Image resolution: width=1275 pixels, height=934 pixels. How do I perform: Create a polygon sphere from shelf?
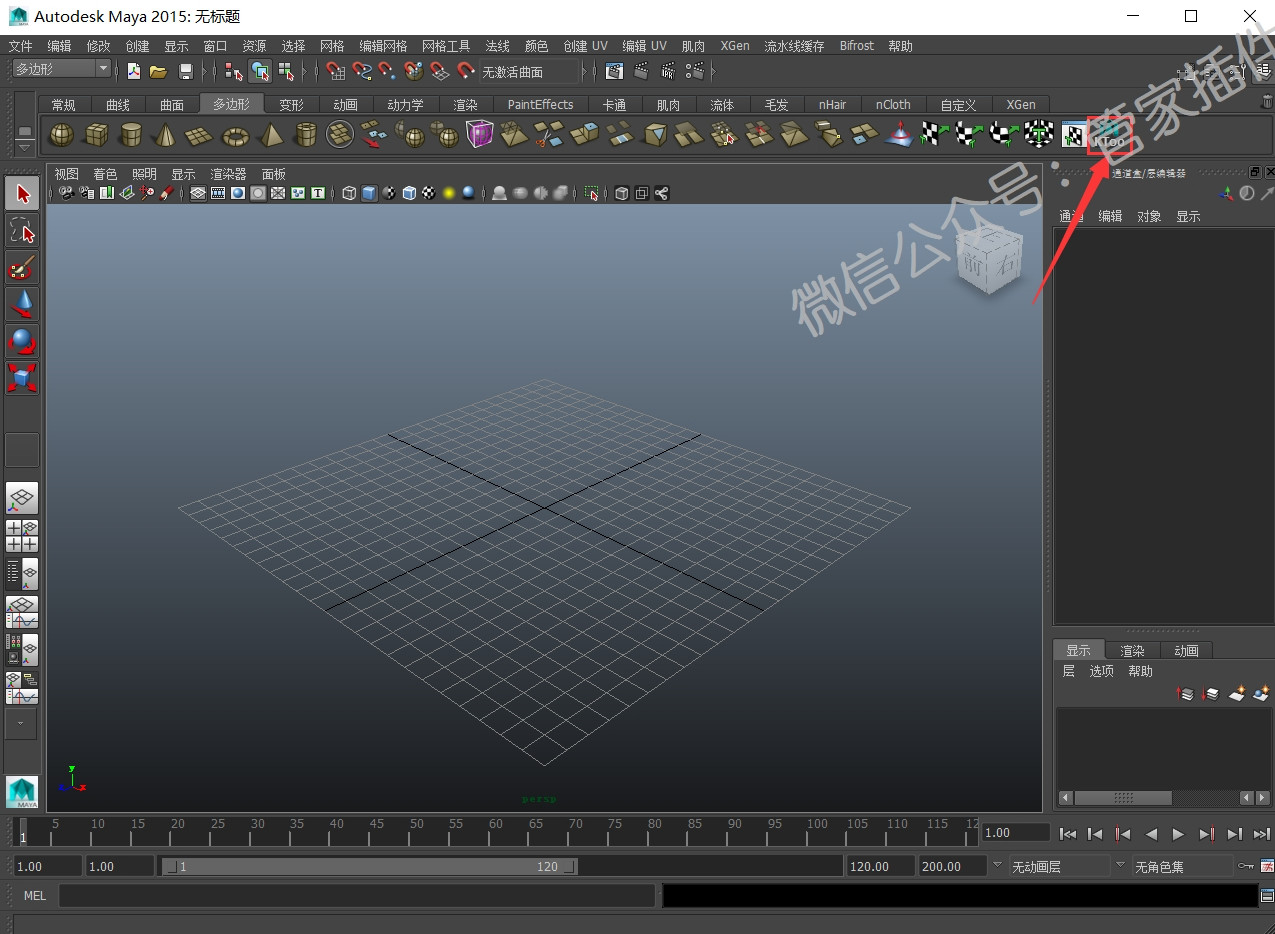(62, 134)
